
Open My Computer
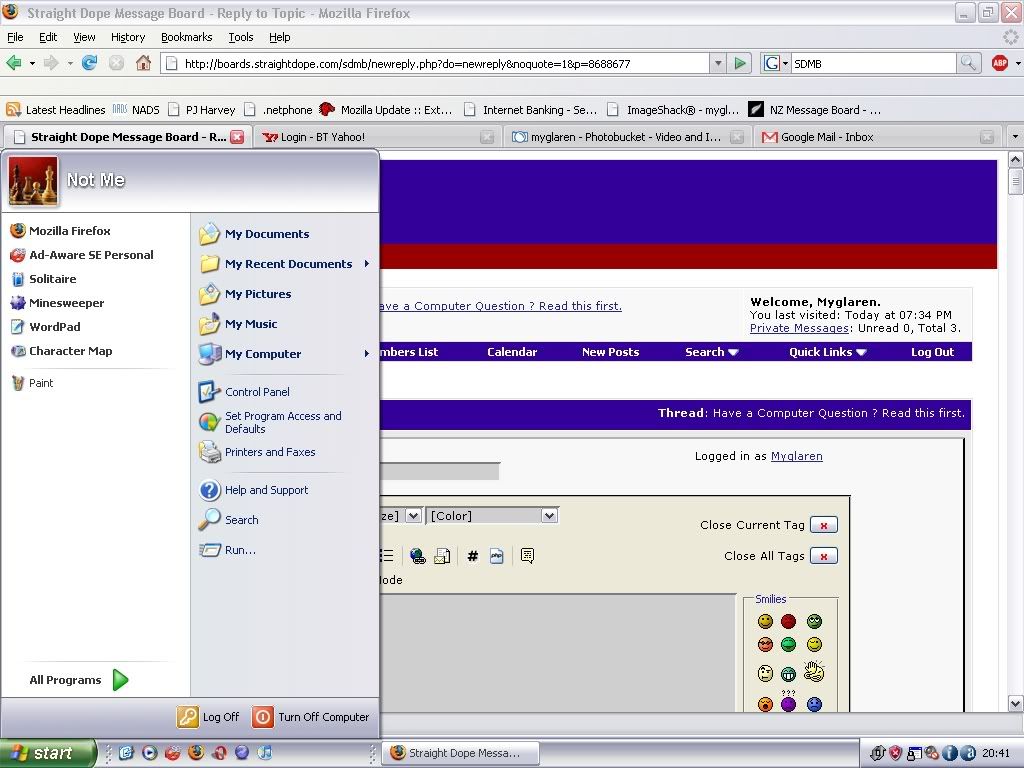[x=284, y=354]
